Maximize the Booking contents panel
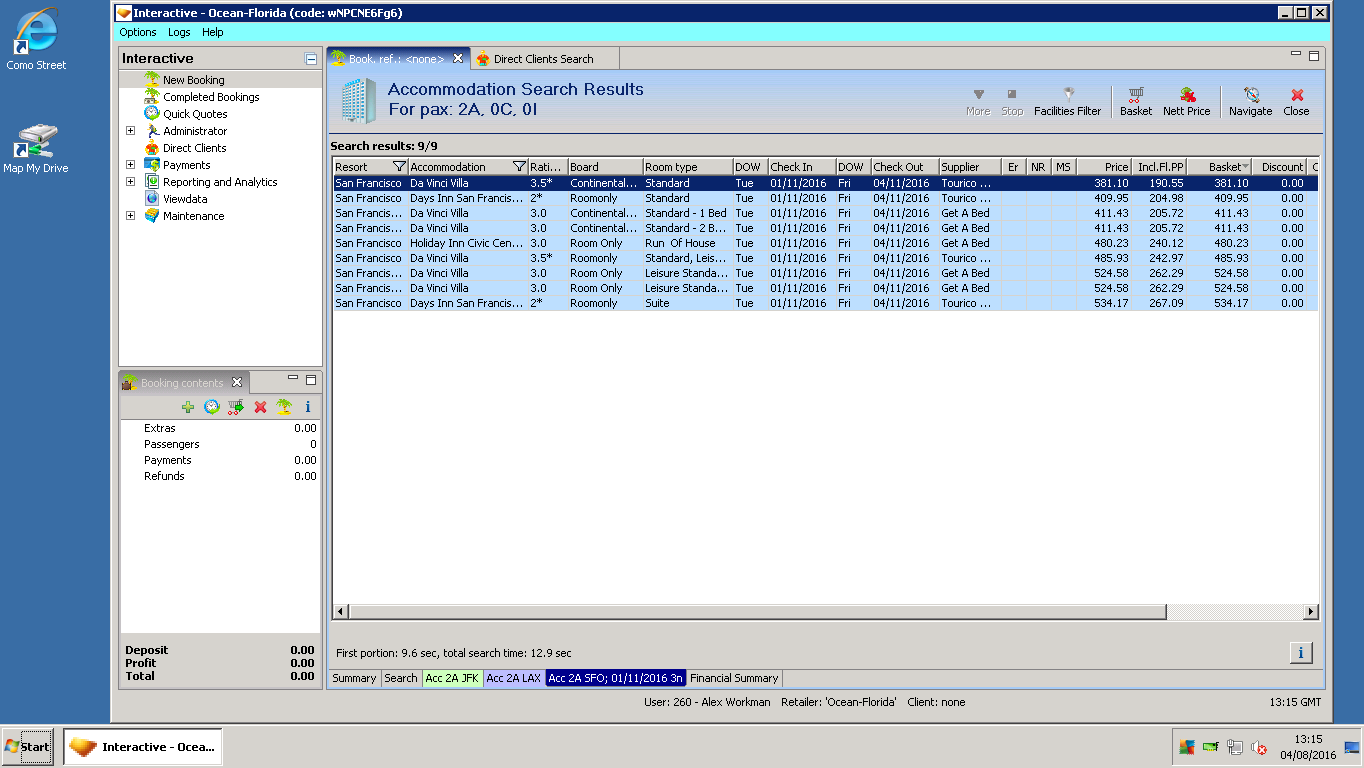This screenshot has height=768, width=1364. tap(311, 380)
